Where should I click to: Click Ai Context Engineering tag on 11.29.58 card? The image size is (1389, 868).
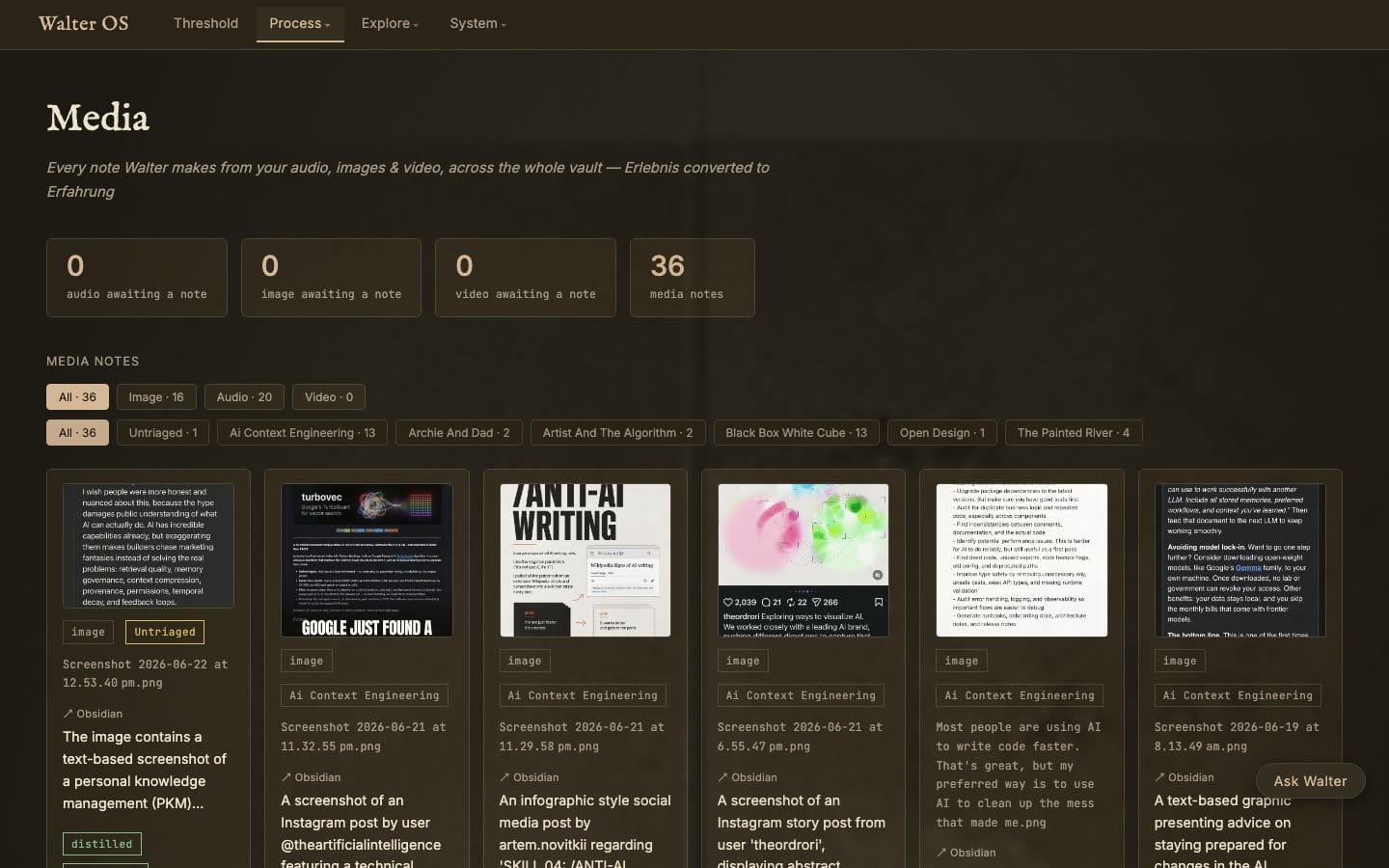coord(583,695)
